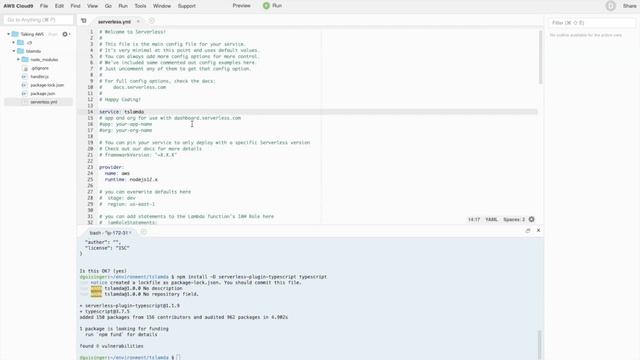The height and width of the screenshot is (360, 640).
Task: Maximize the terminal panel
Action: [528, 231]
